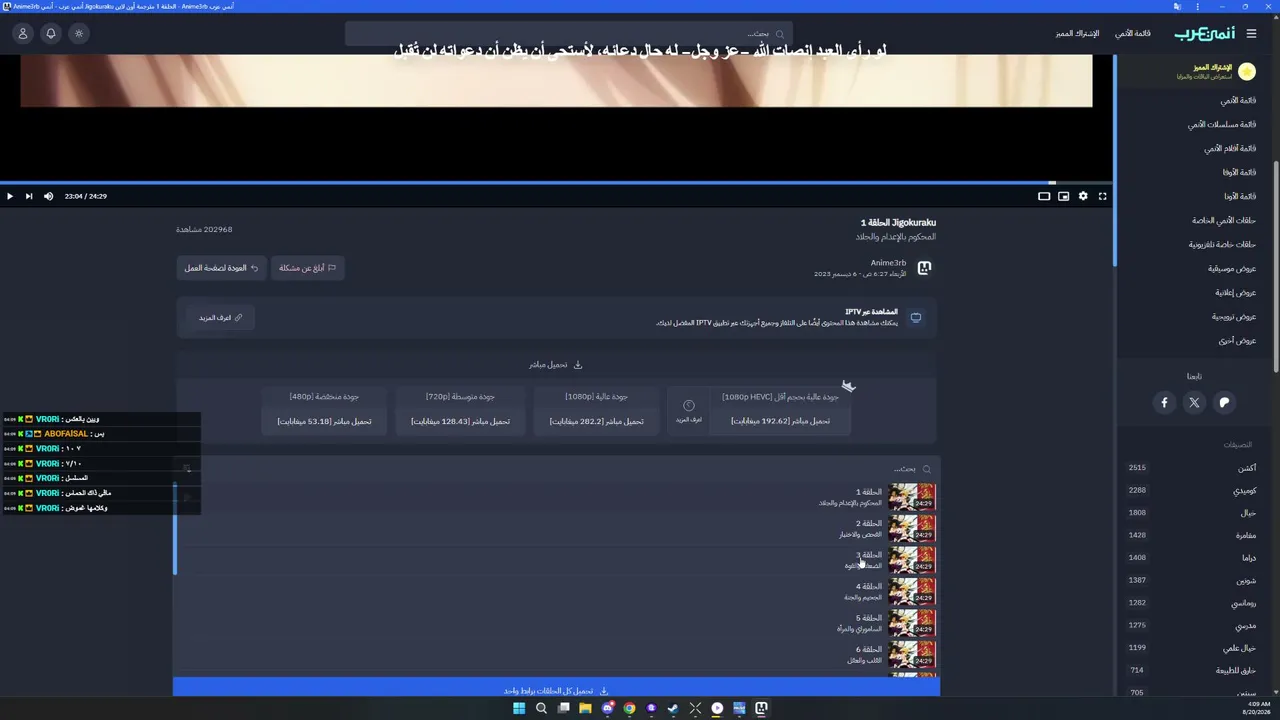
Task: Open Google Chrome from the taskbar
Action: pos(629,708)
